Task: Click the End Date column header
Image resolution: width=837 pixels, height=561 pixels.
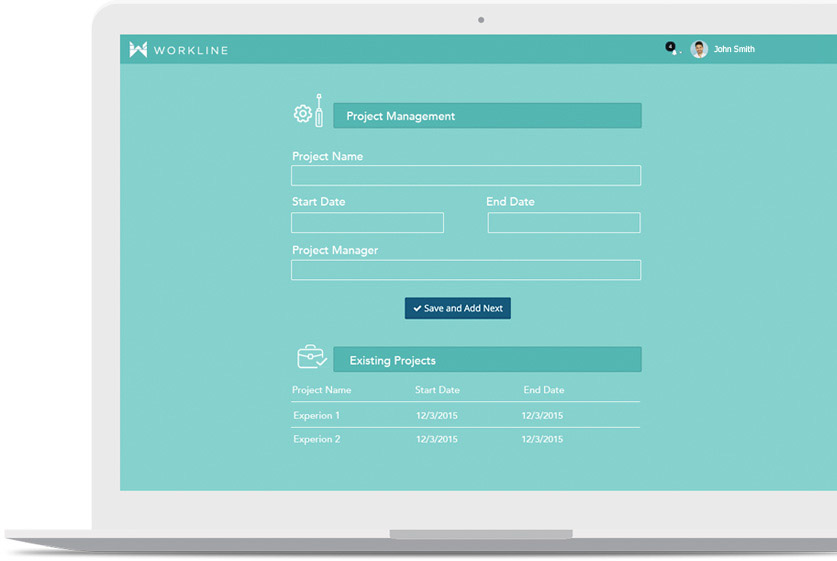Action: click(x=543, y=390)
